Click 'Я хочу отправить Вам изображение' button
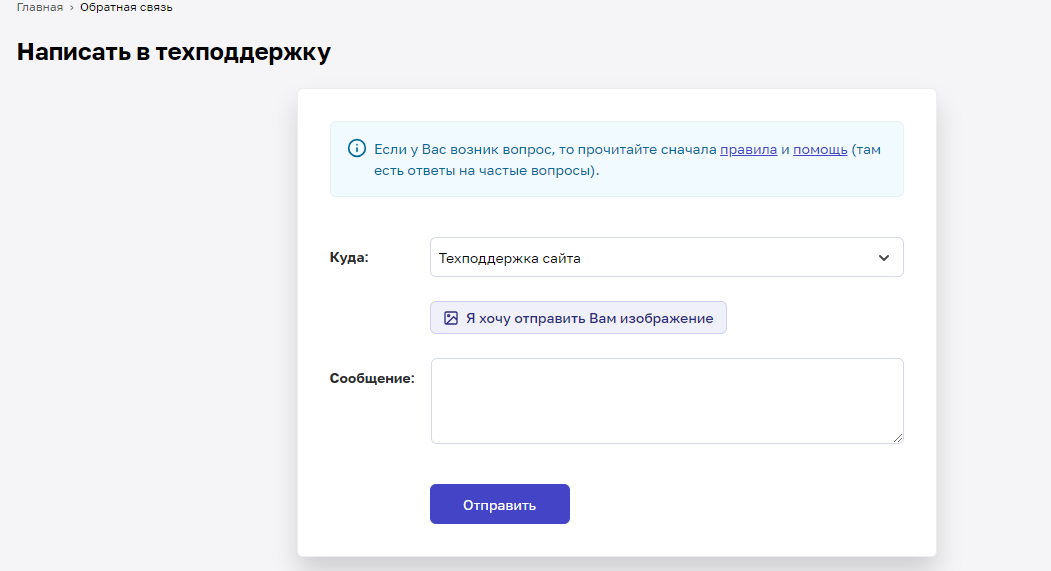 click(578, 318)
